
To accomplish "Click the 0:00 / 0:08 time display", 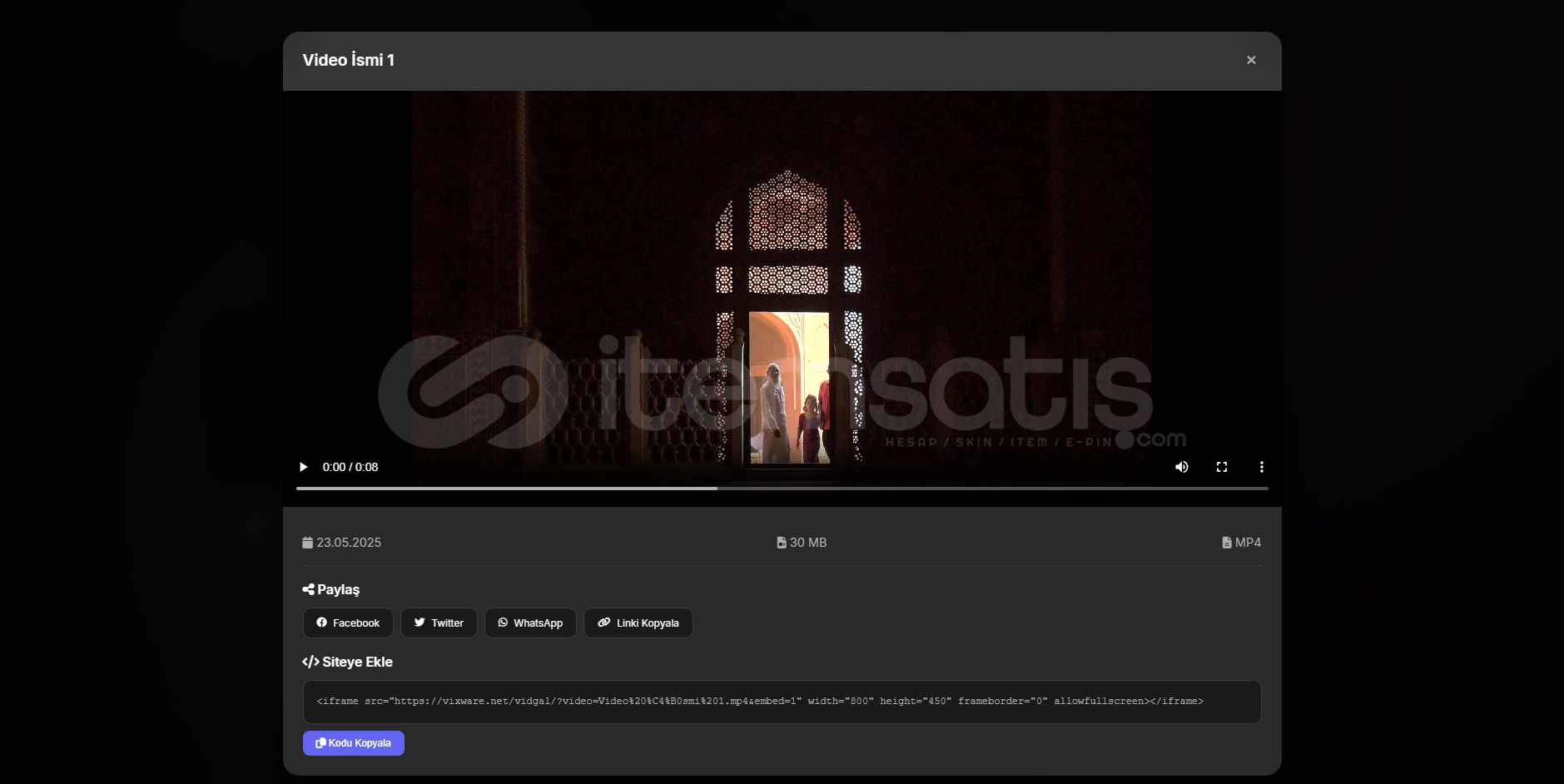I will pyautogui.click(x=350, y=467).
